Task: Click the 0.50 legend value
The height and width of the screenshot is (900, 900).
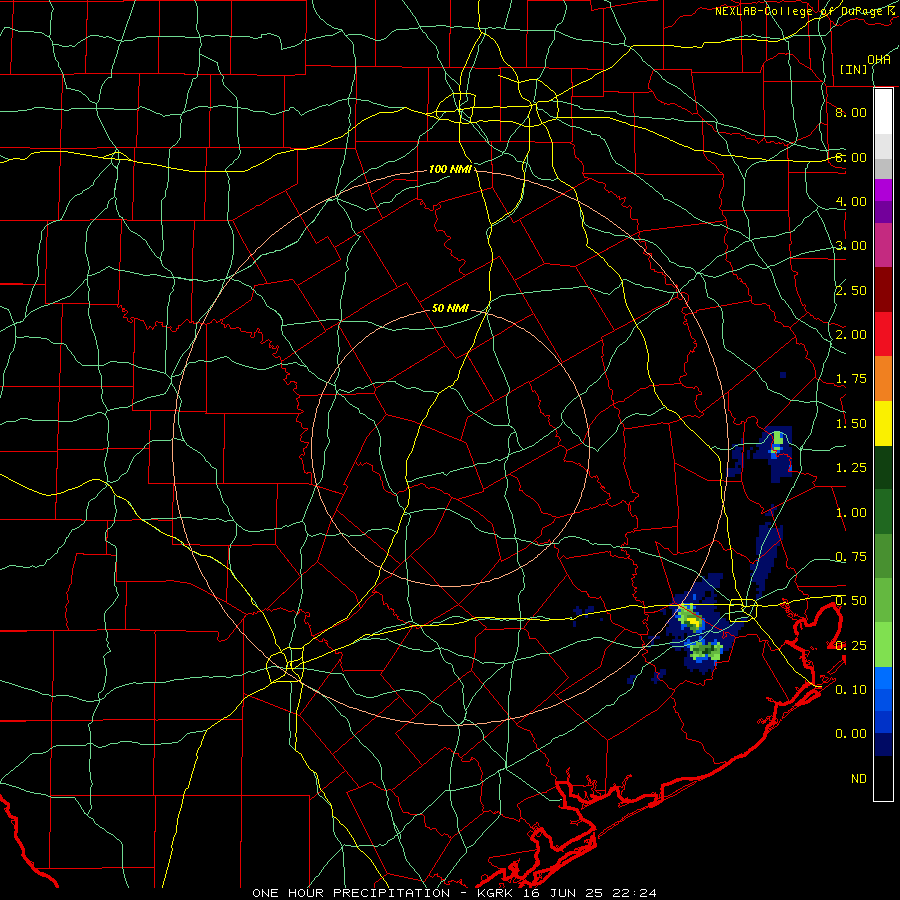Action: click(851, 601)
